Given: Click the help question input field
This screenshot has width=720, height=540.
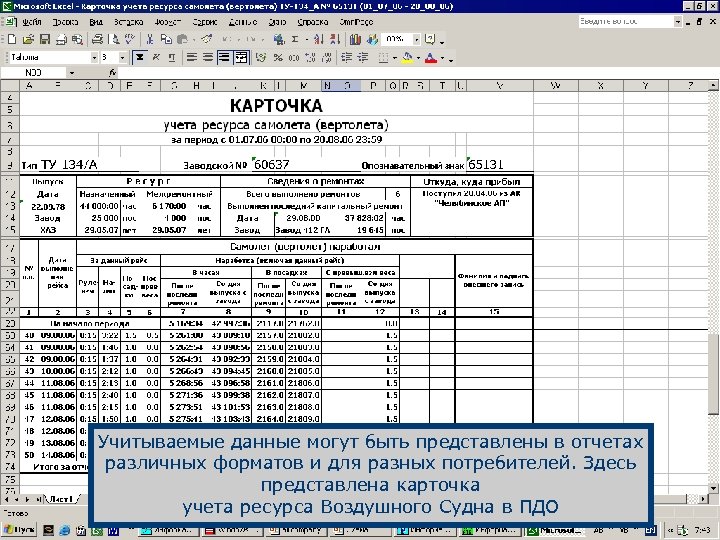Looking at the screenshot, I should (x=626, y=22).
